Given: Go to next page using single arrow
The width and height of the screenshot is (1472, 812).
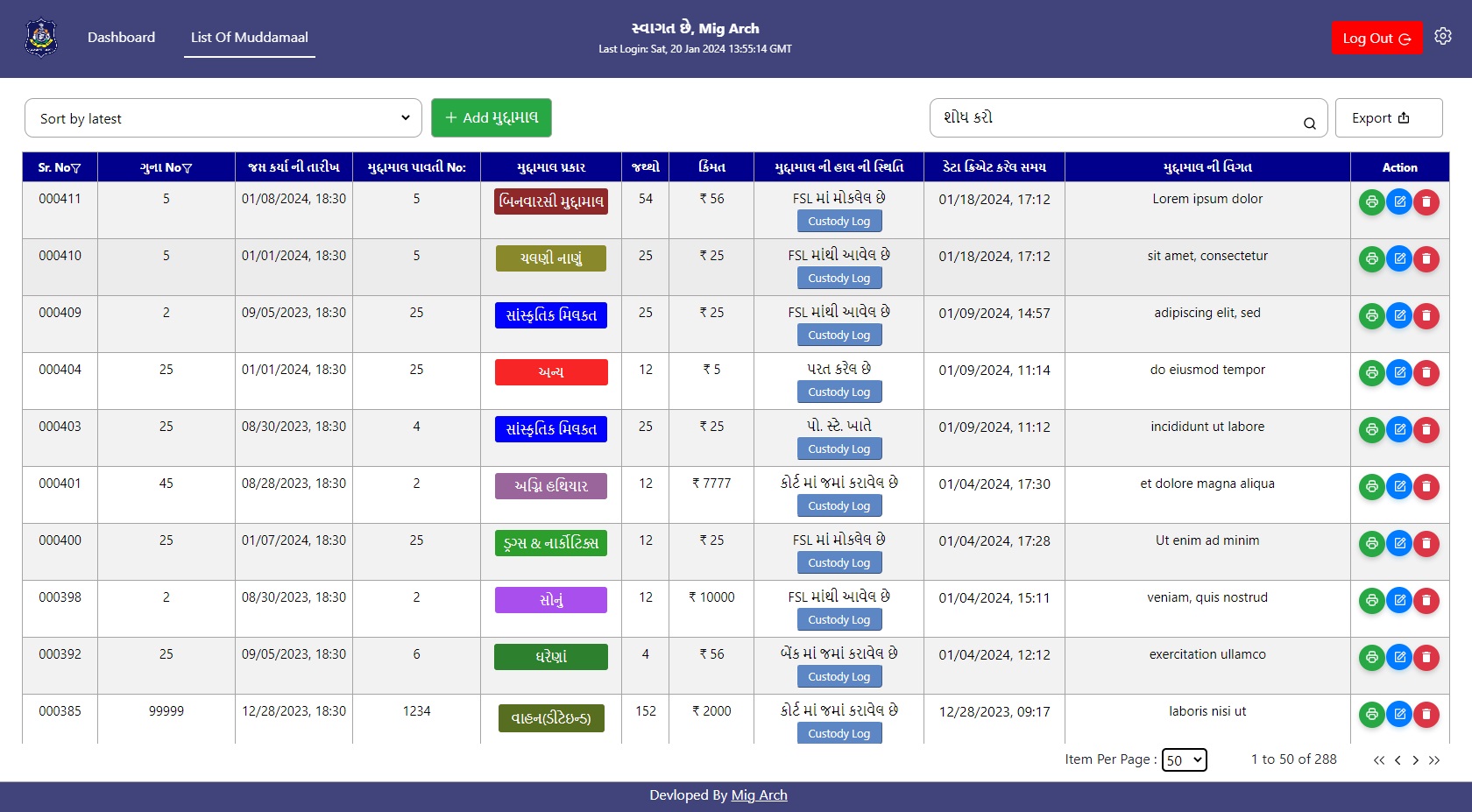Looking at the screenshot, I should click(1416, 760).
